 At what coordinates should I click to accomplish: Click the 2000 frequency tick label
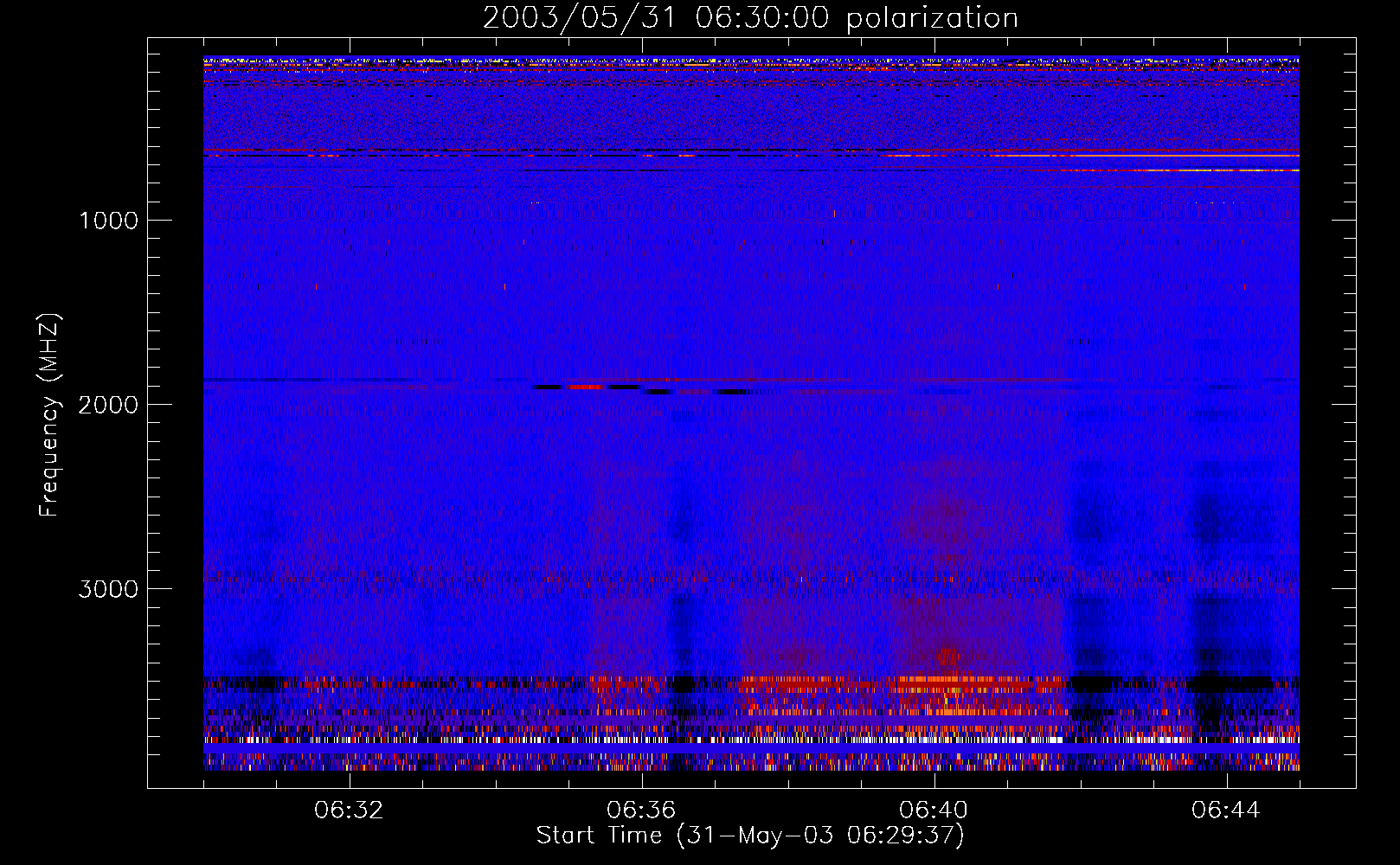pyautogui.click(x=108, y=405)
